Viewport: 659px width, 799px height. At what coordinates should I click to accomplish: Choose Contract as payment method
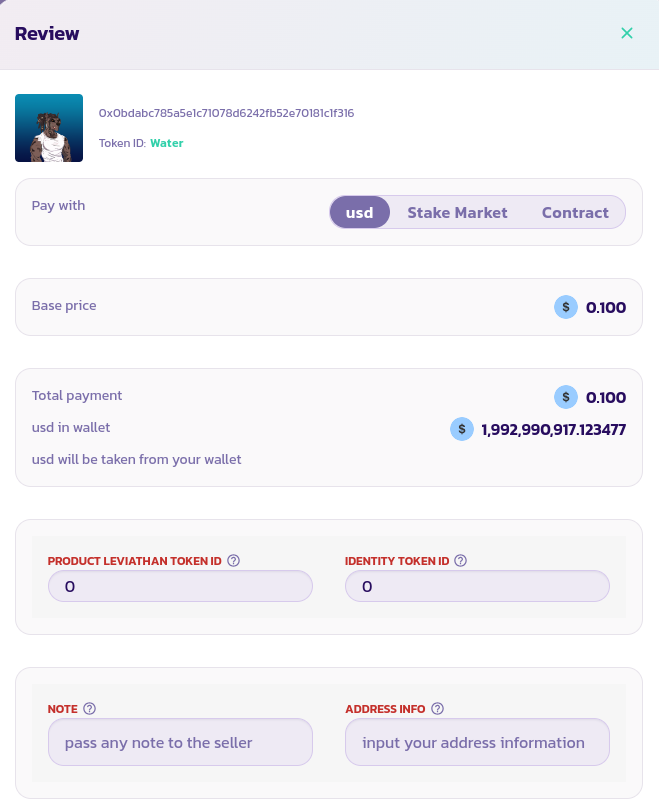(x=575, y=212)
